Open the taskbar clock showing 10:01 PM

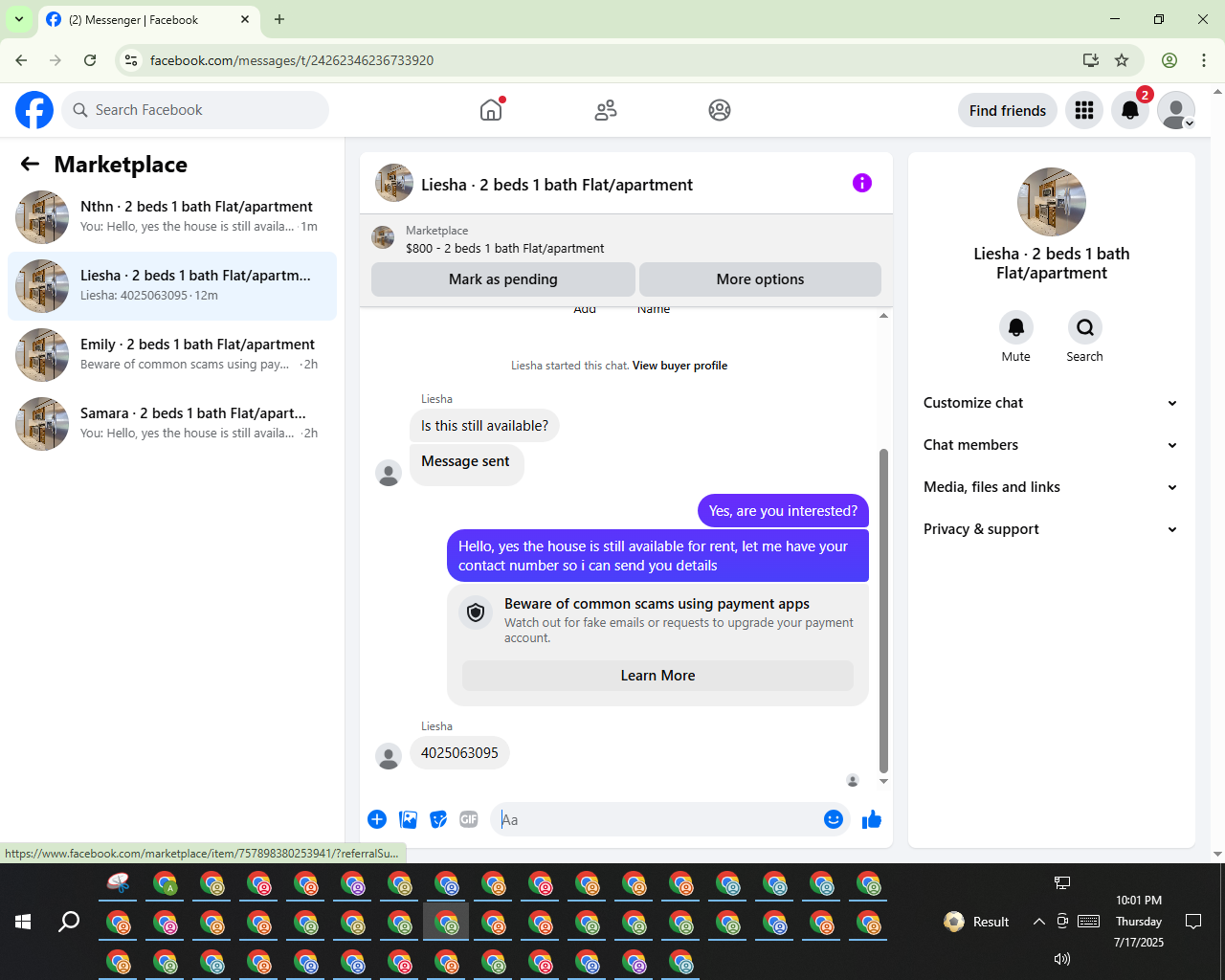click(x=1139, y=922)
